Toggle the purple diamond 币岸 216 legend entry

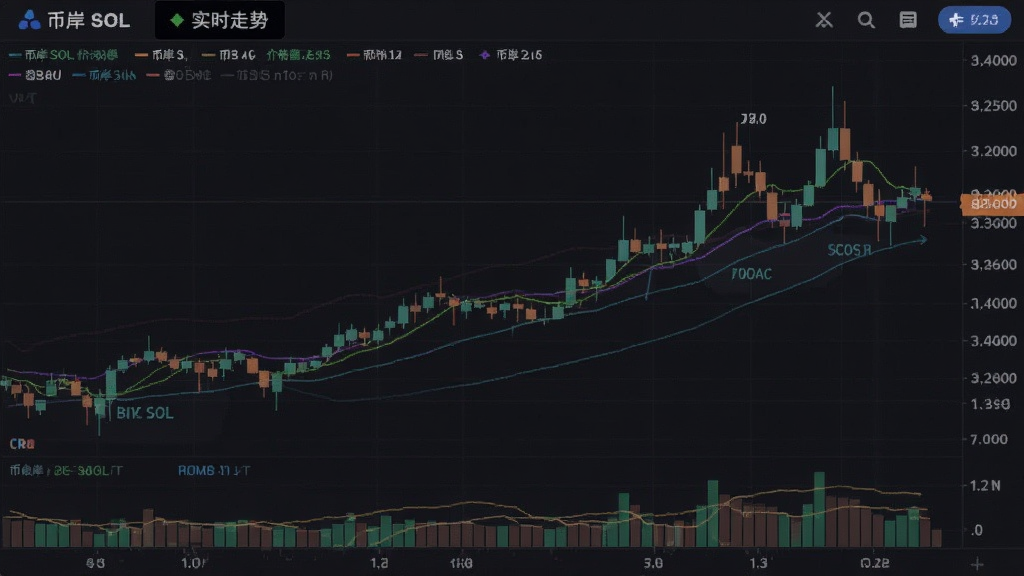pos(511,55)
